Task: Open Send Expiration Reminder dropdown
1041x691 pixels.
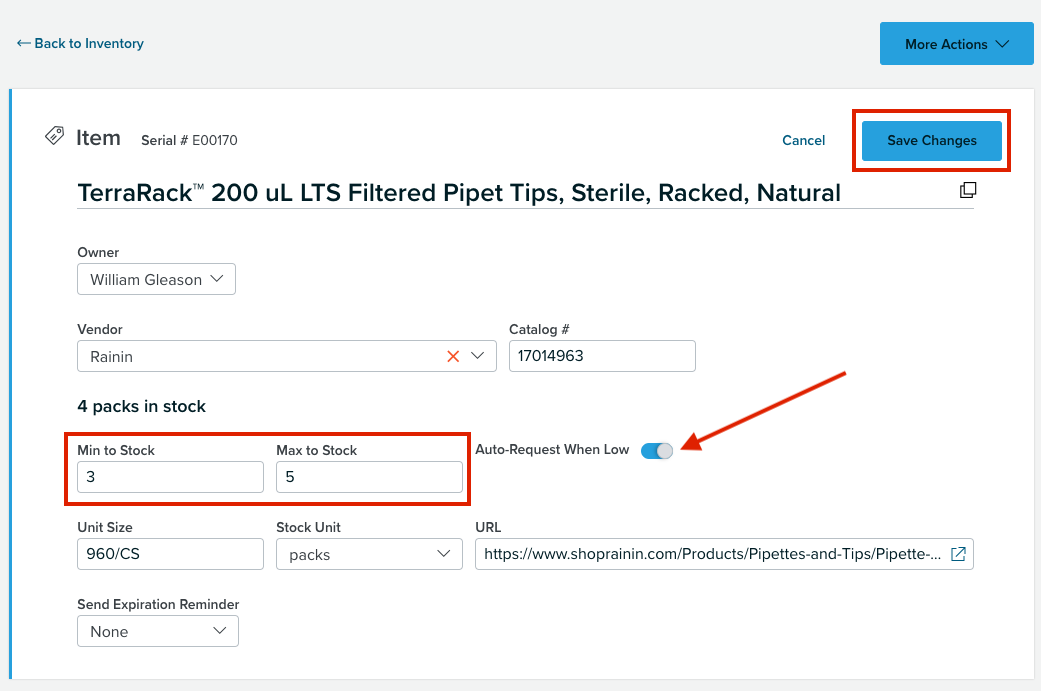Action: point(158,631)
